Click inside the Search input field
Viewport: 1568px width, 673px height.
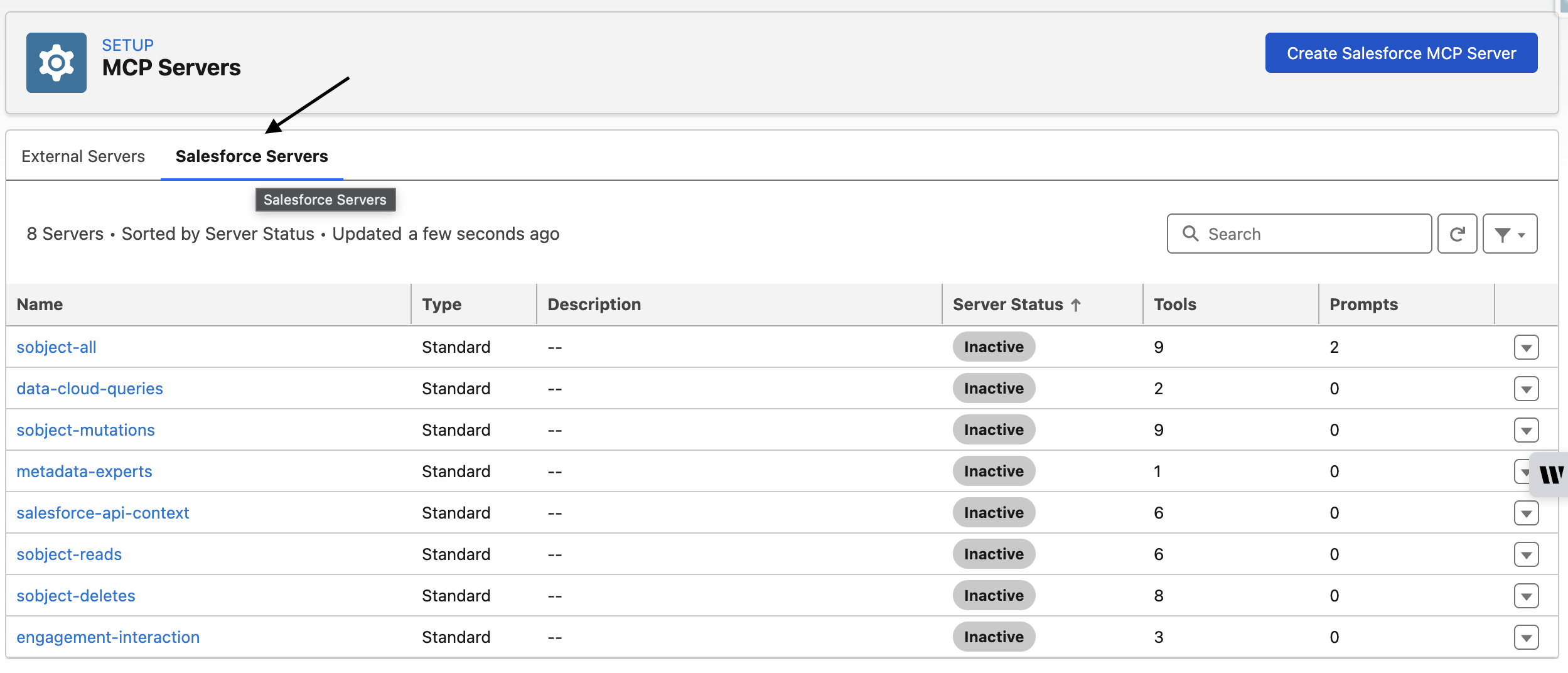[x=1299, y=234]
